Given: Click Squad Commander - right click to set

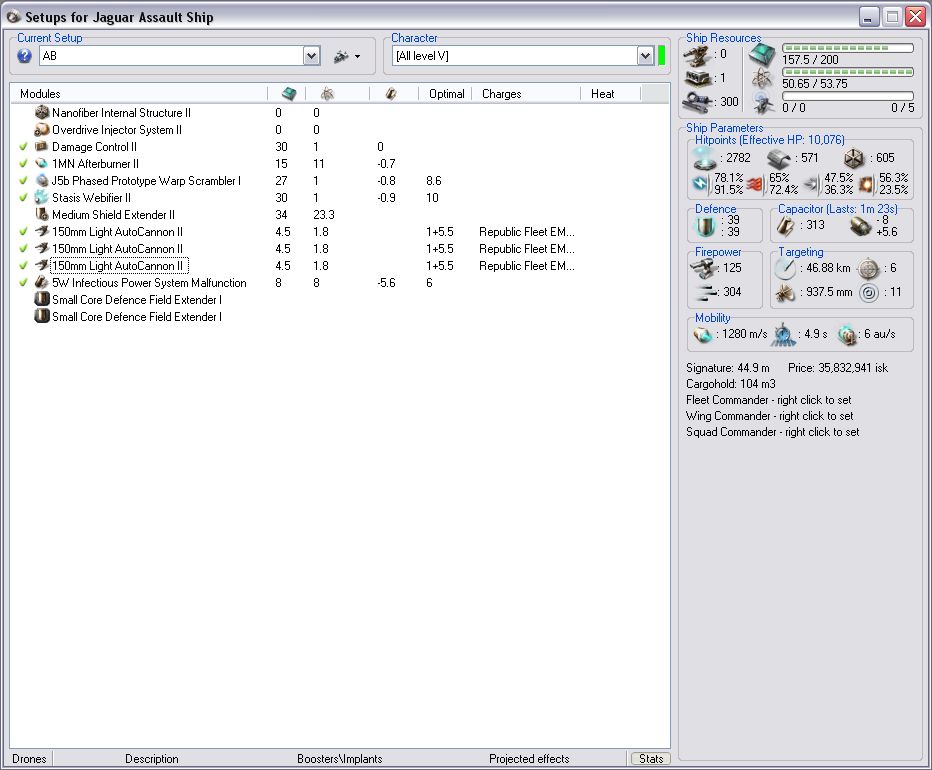Looking at the screenshot, I should pyautogui.click(x=772, y=432).
